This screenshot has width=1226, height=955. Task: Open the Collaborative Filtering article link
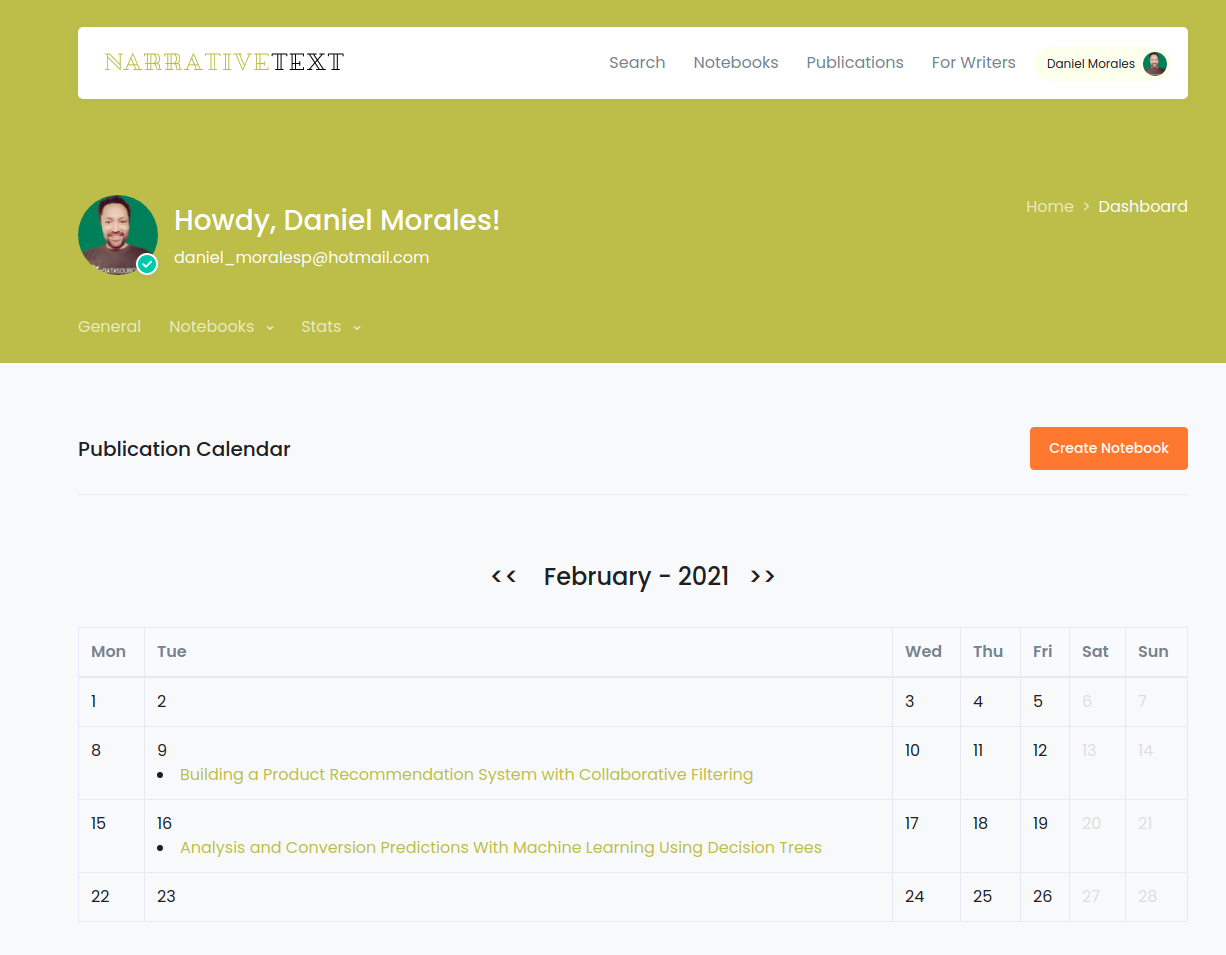pyautogui.click(x=466, y=774)
